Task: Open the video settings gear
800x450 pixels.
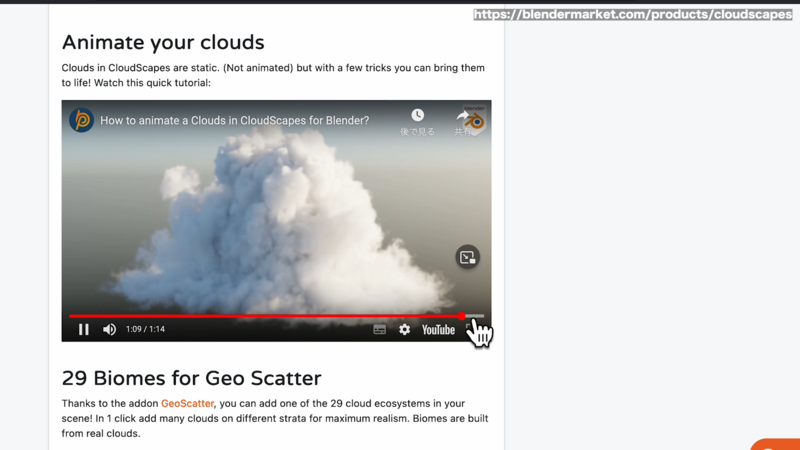Action: [405, 330]
